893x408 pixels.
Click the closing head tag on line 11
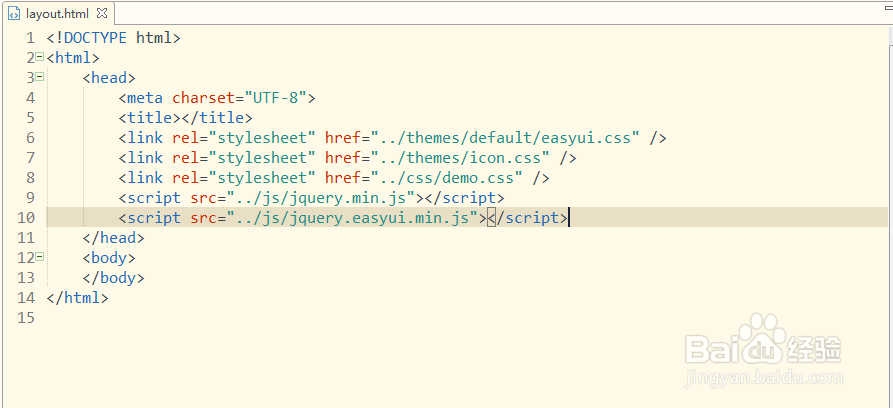pyautogui.click(x=113, y=238)
